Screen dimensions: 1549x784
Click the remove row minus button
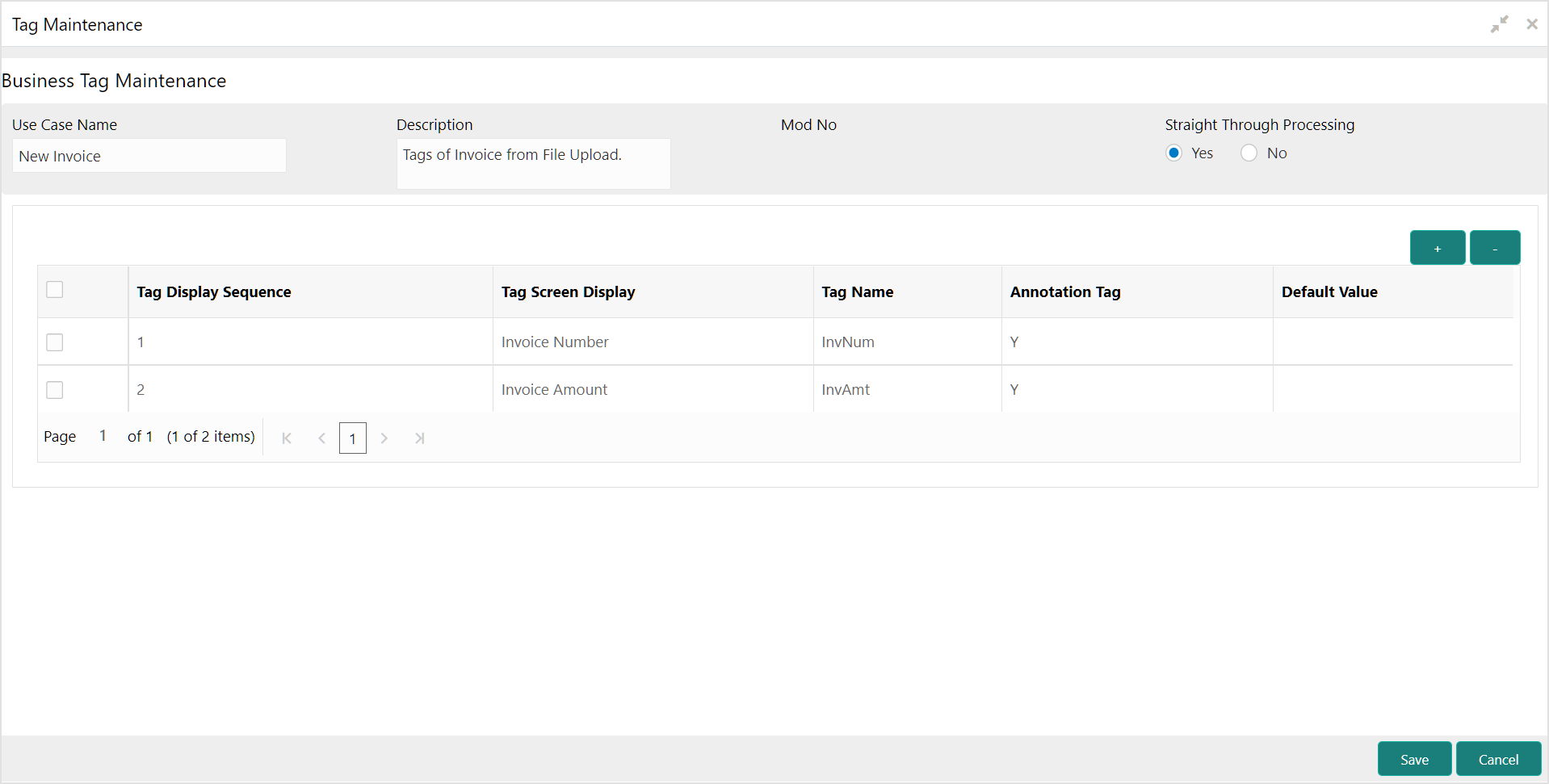coord(1494,248)
